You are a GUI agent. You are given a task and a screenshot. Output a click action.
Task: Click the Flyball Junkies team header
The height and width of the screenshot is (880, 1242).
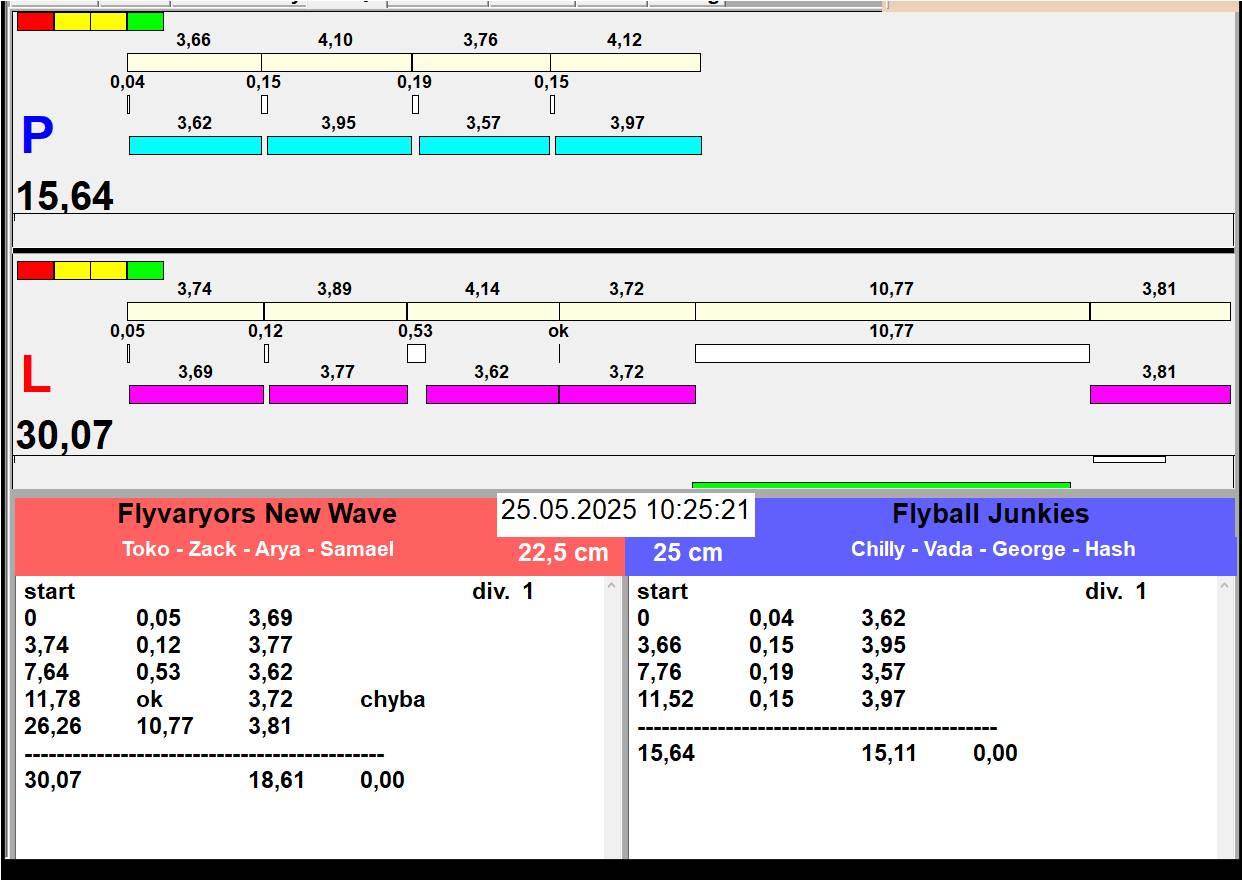[990, 514]
